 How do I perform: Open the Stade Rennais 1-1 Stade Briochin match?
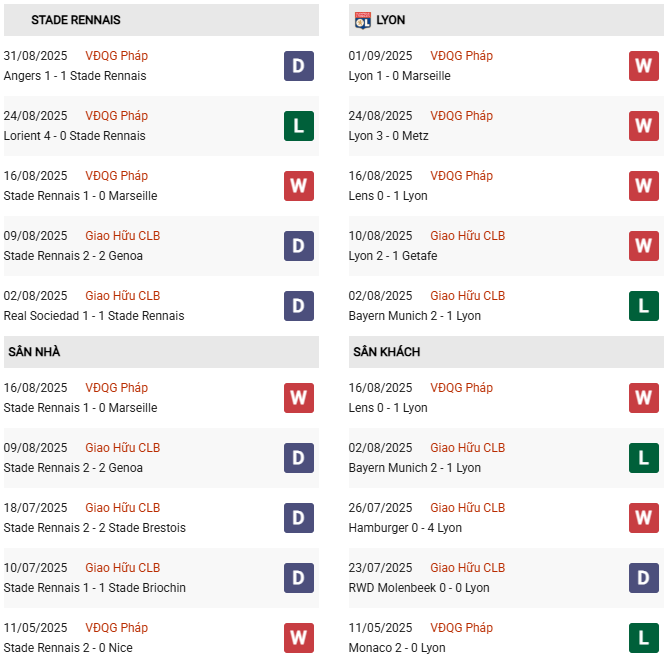(95, 588)
